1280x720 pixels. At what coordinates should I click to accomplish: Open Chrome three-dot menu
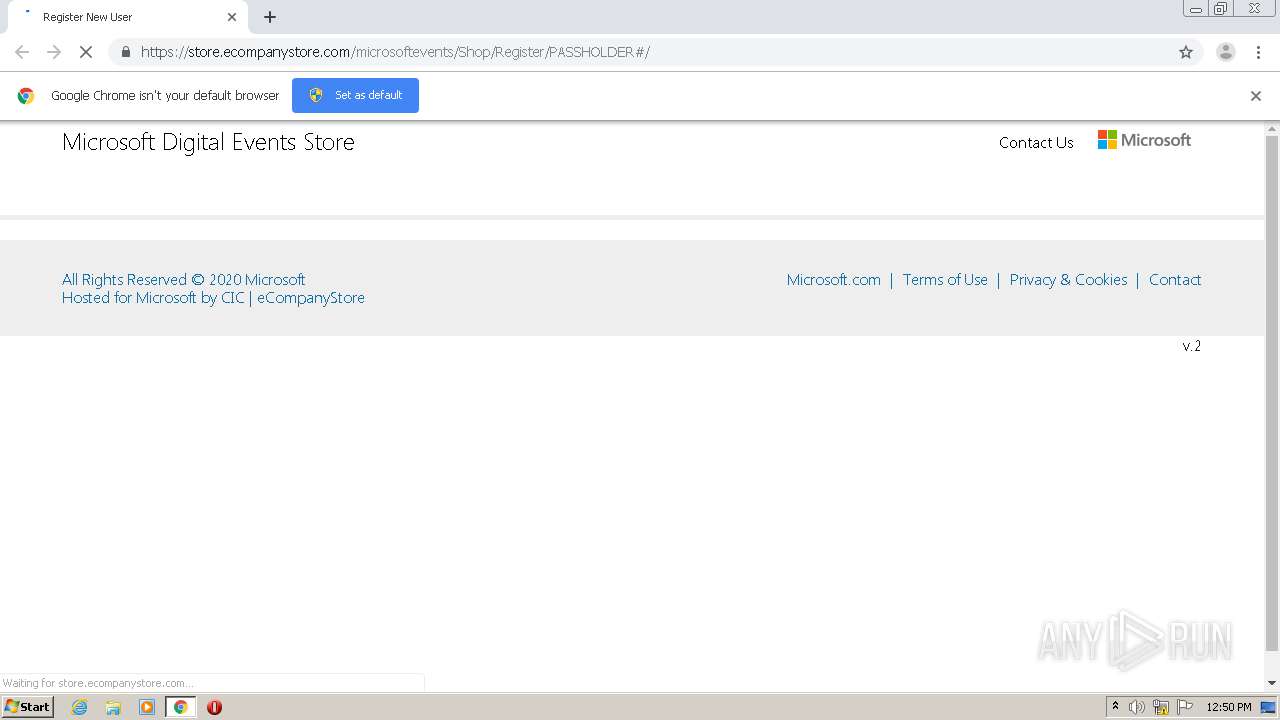coord(1257,52)
